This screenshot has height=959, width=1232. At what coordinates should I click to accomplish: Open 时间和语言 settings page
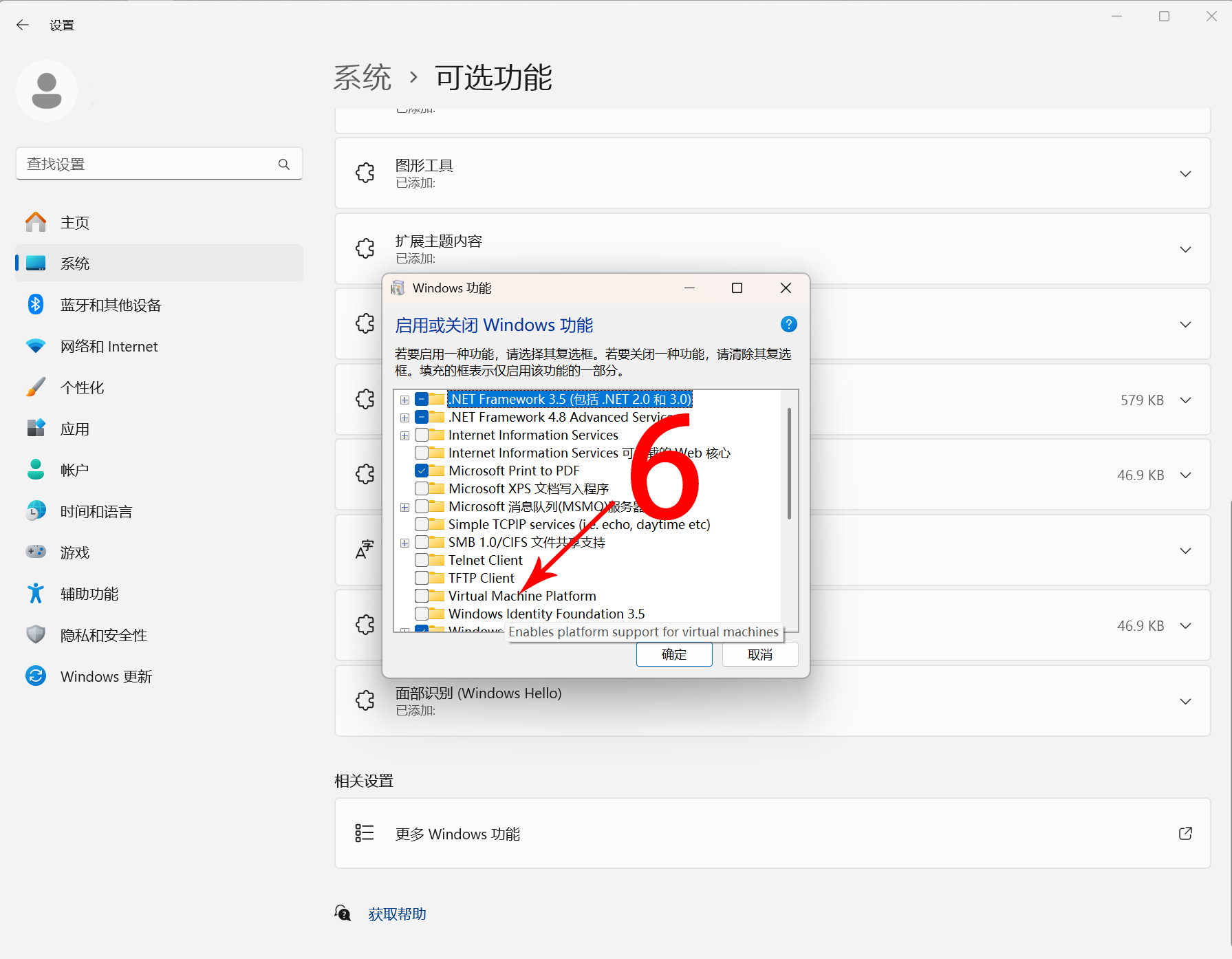[159, 511]
